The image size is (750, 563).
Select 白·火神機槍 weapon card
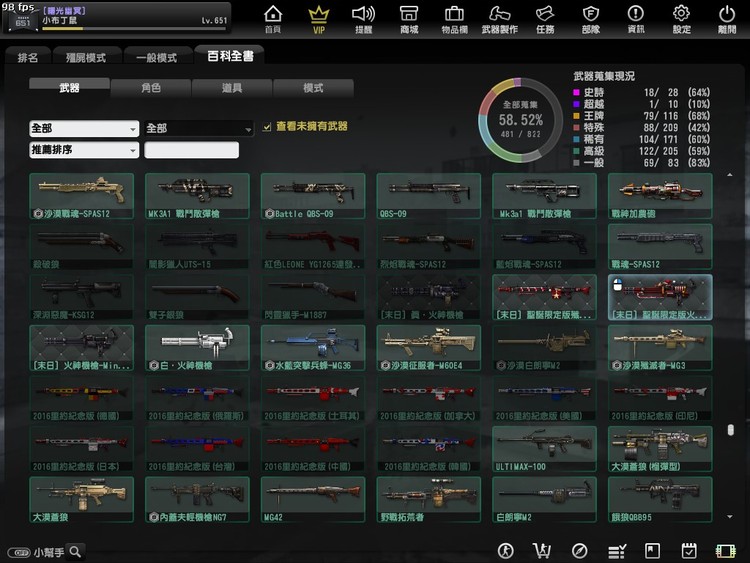(x=197, y=348)
